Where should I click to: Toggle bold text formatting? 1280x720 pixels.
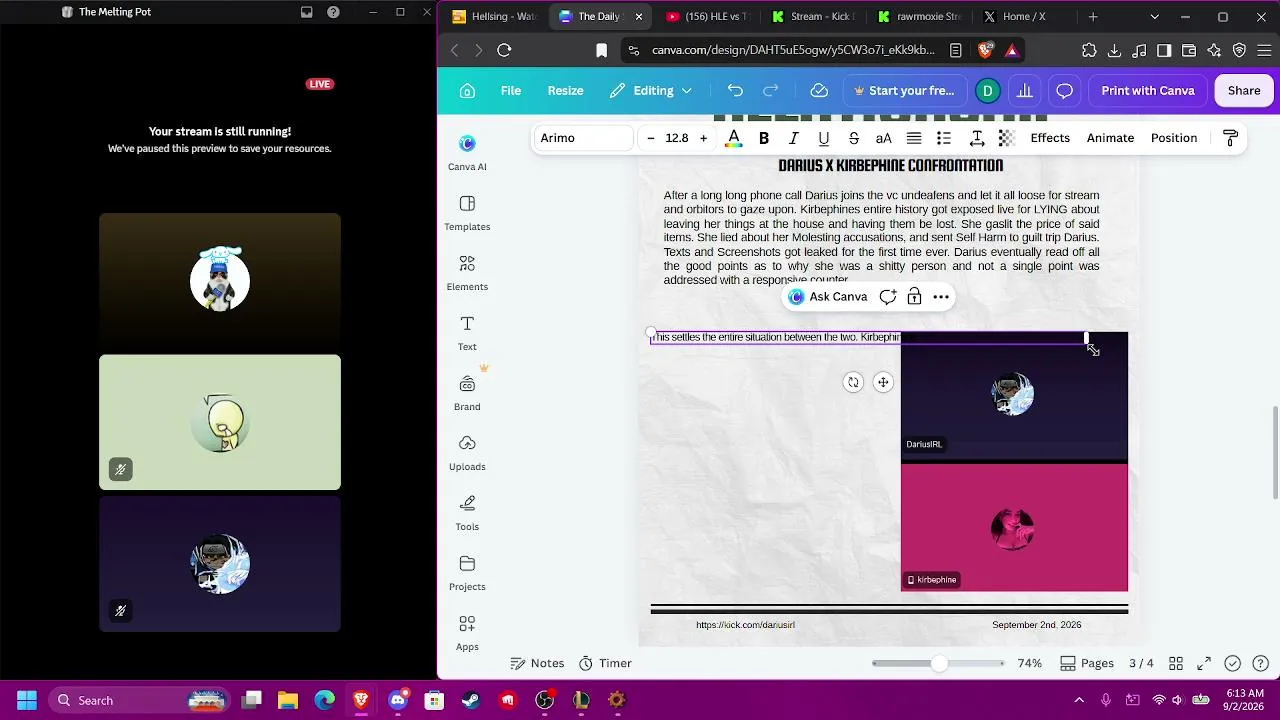click(764, 138)
